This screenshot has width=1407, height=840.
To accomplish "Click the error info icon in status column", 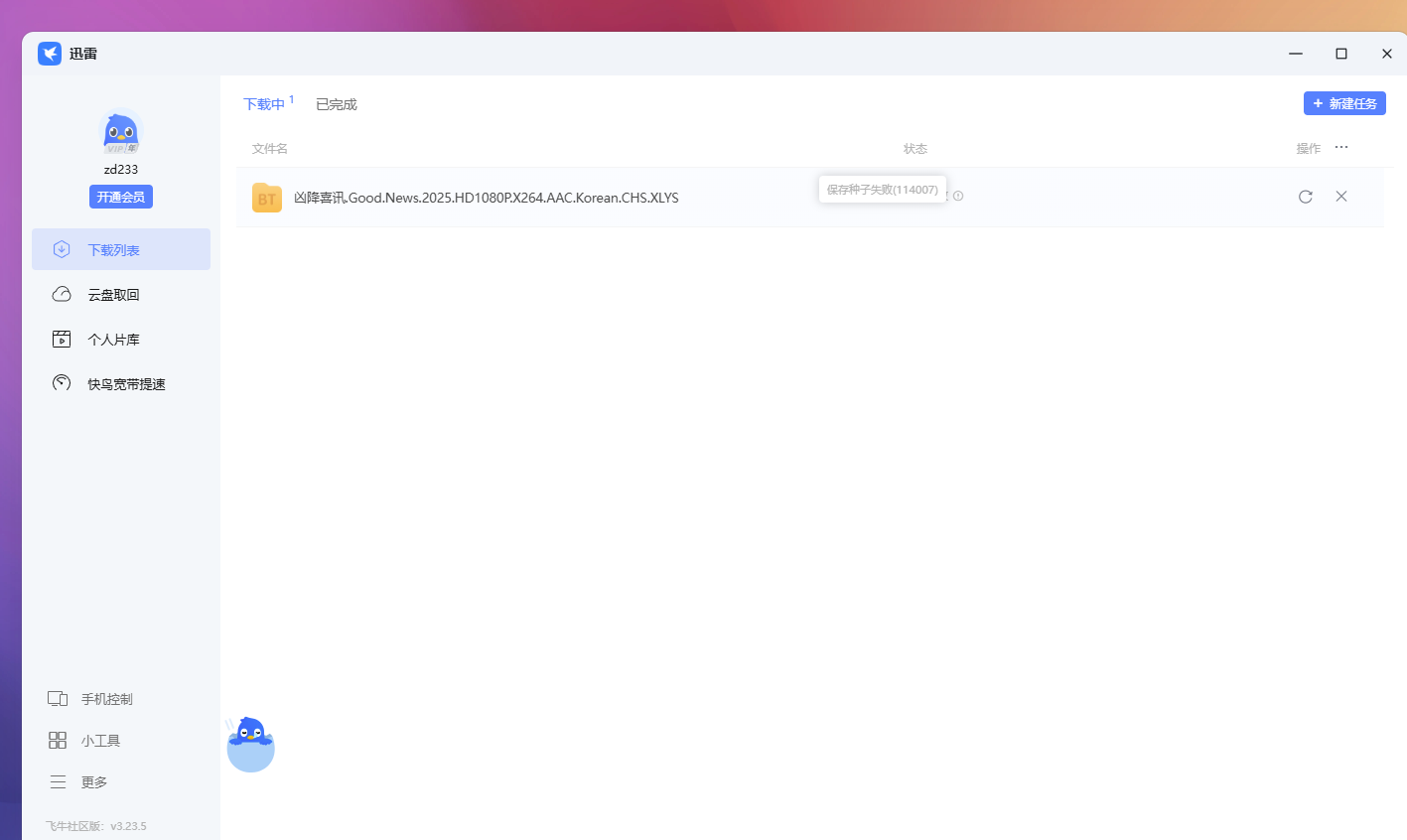I will click(x=958, y=196).
